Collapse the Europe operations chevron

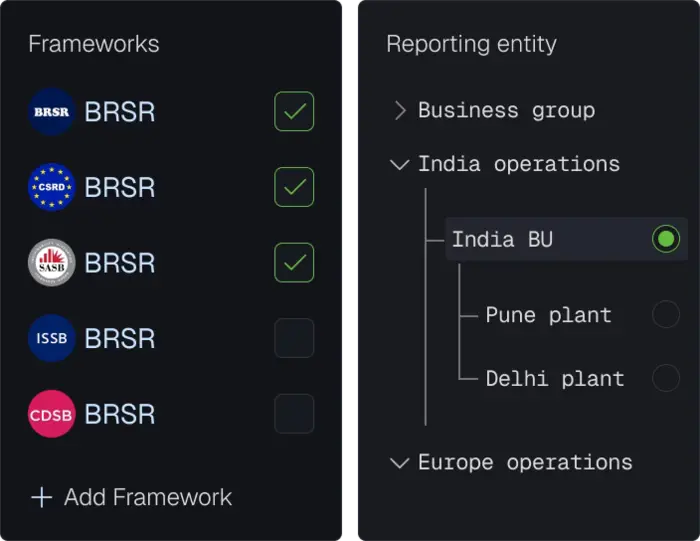click(x=400, y=463)
